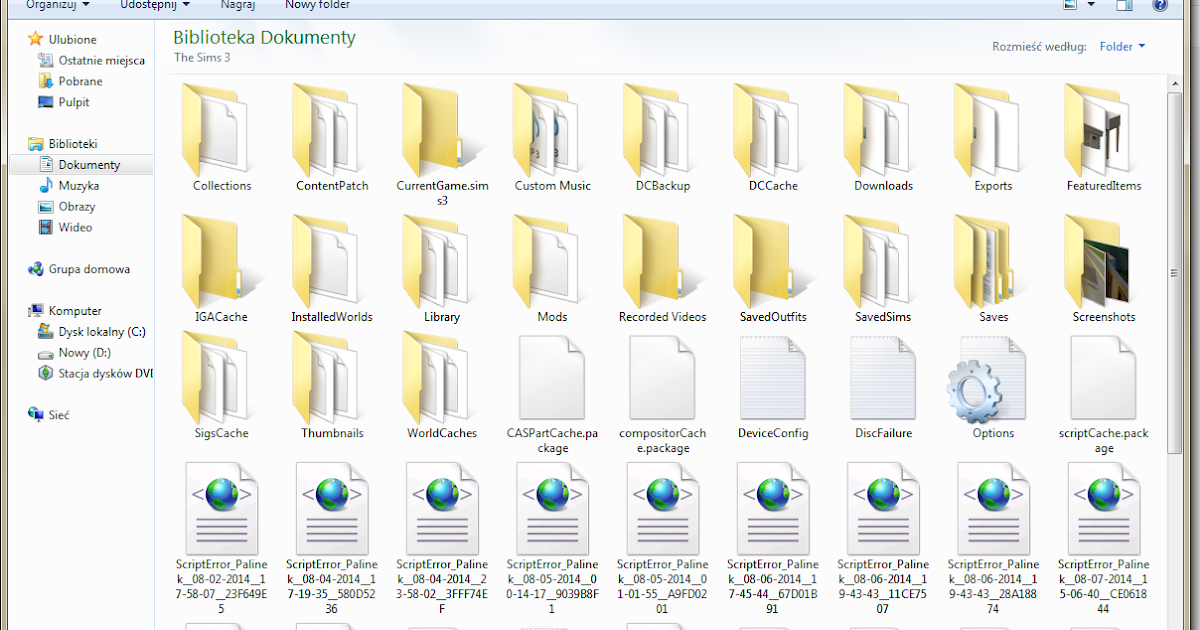Select the SavedSims folder
The height and width of the screenshot is (630, 1200).
(x=883, y=269)
